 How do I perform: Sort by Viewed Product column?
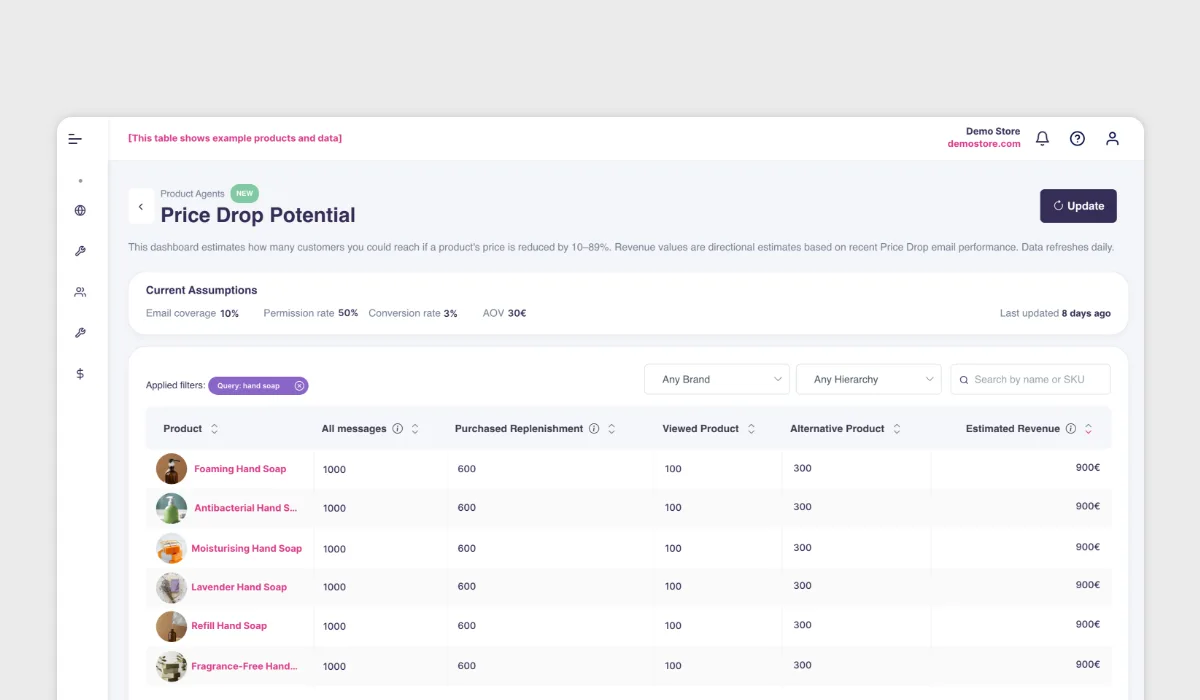coord(751,429)
